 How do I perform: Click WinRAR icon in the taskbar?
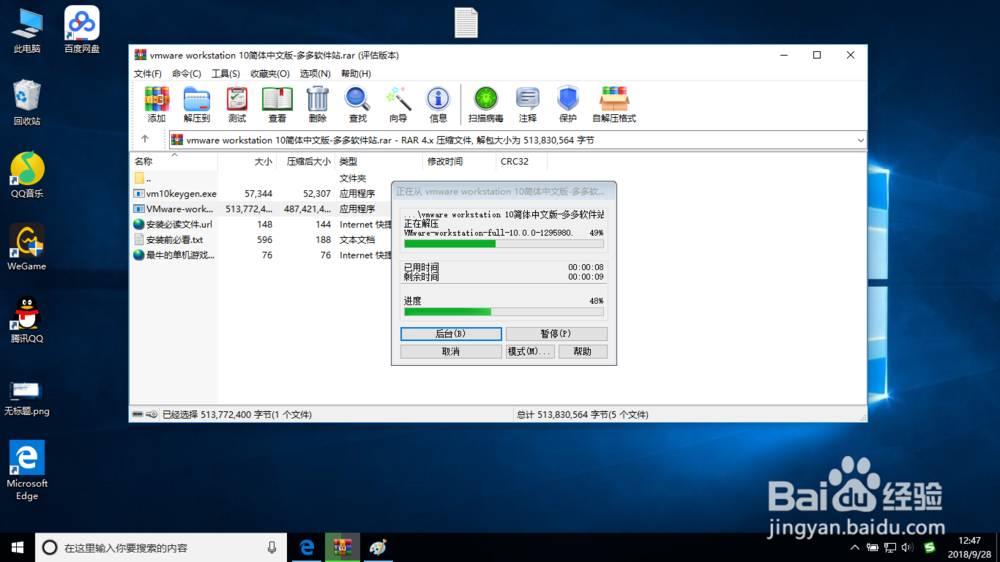click(x=342, y=547)
